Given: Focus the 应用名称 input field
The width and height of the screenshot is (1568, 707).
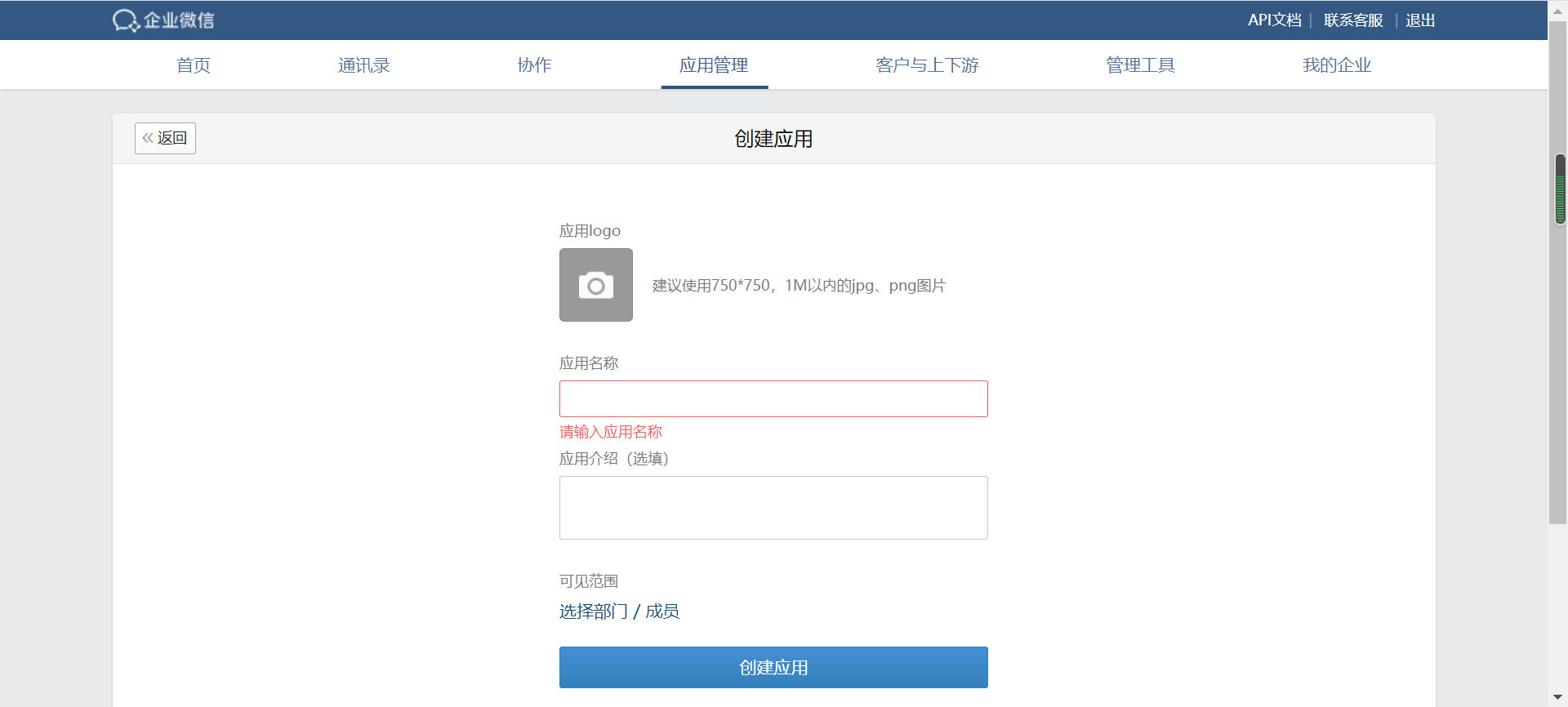Looking at the screenshot, I should [773, 398].
